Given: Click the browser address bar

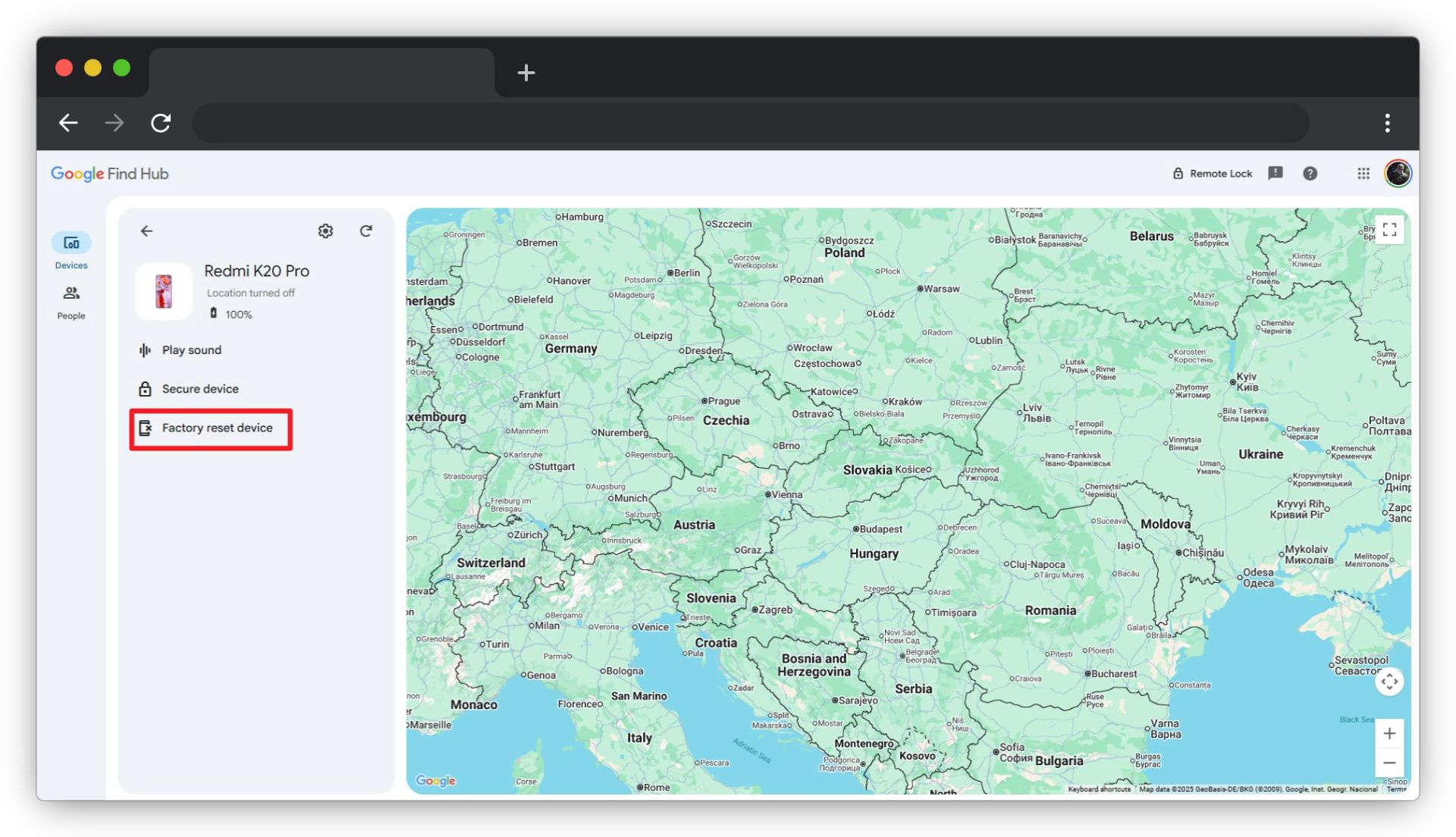Looking at the screenshot, I should click(x=751, y=123).
